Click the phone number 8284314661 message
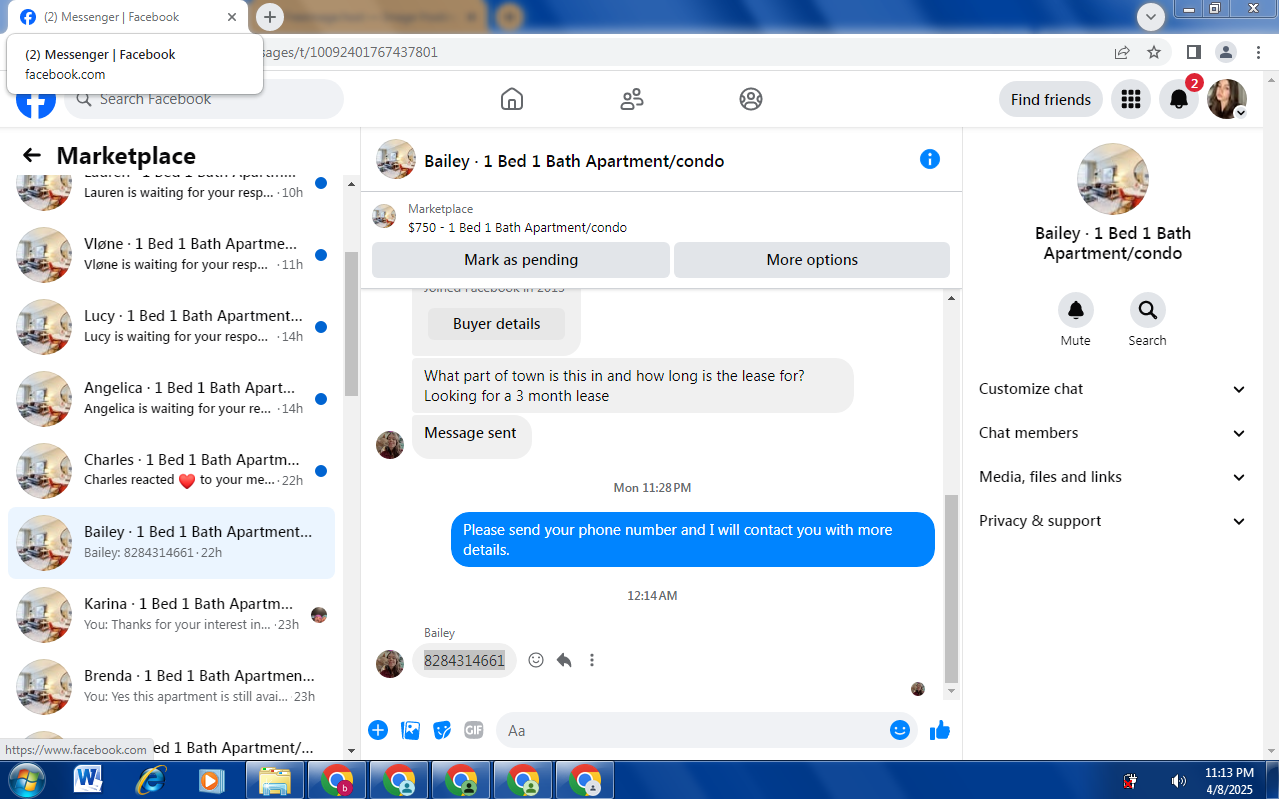 [x=464, y=660]
